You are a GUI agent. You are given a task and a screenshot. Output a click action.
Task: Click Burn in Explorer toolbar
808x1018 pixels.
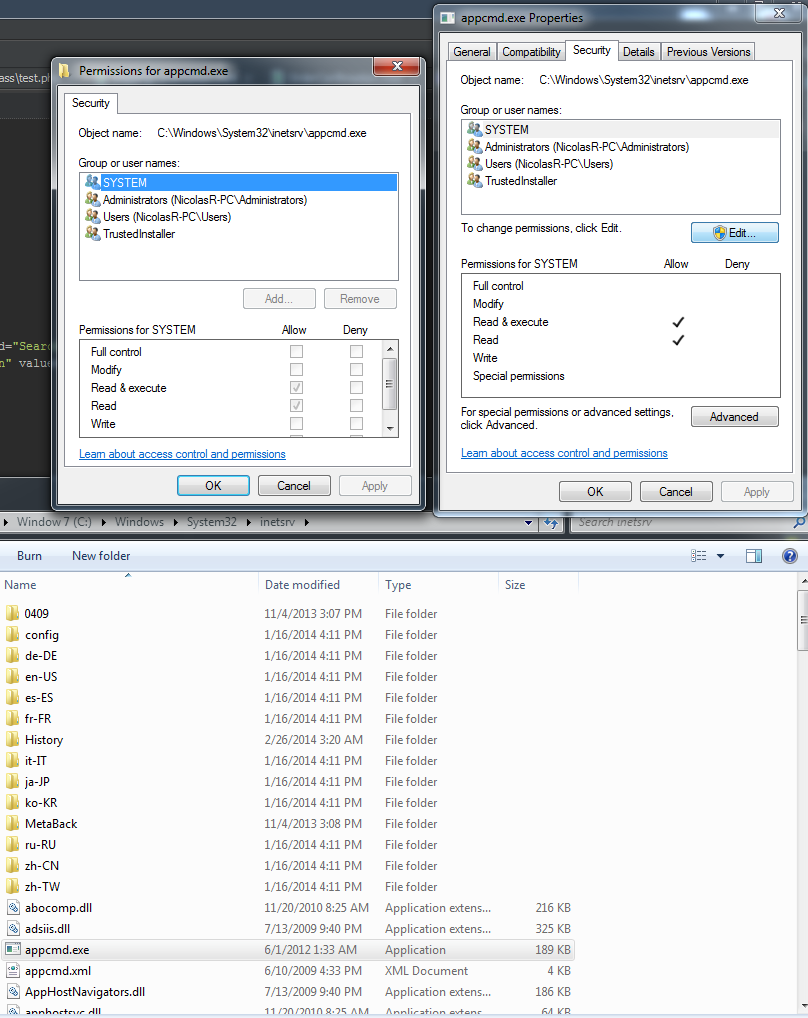tap(29, 556)
